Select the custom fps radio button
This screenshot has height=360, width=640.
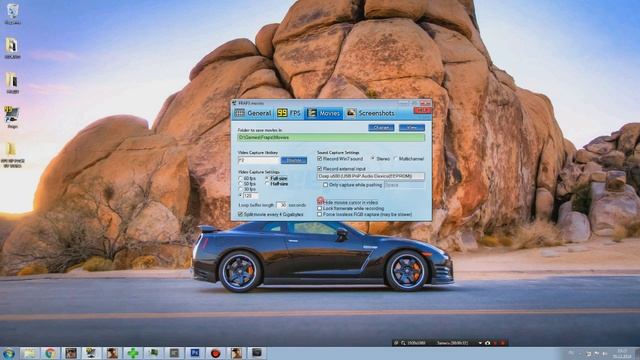click(240, 196)
